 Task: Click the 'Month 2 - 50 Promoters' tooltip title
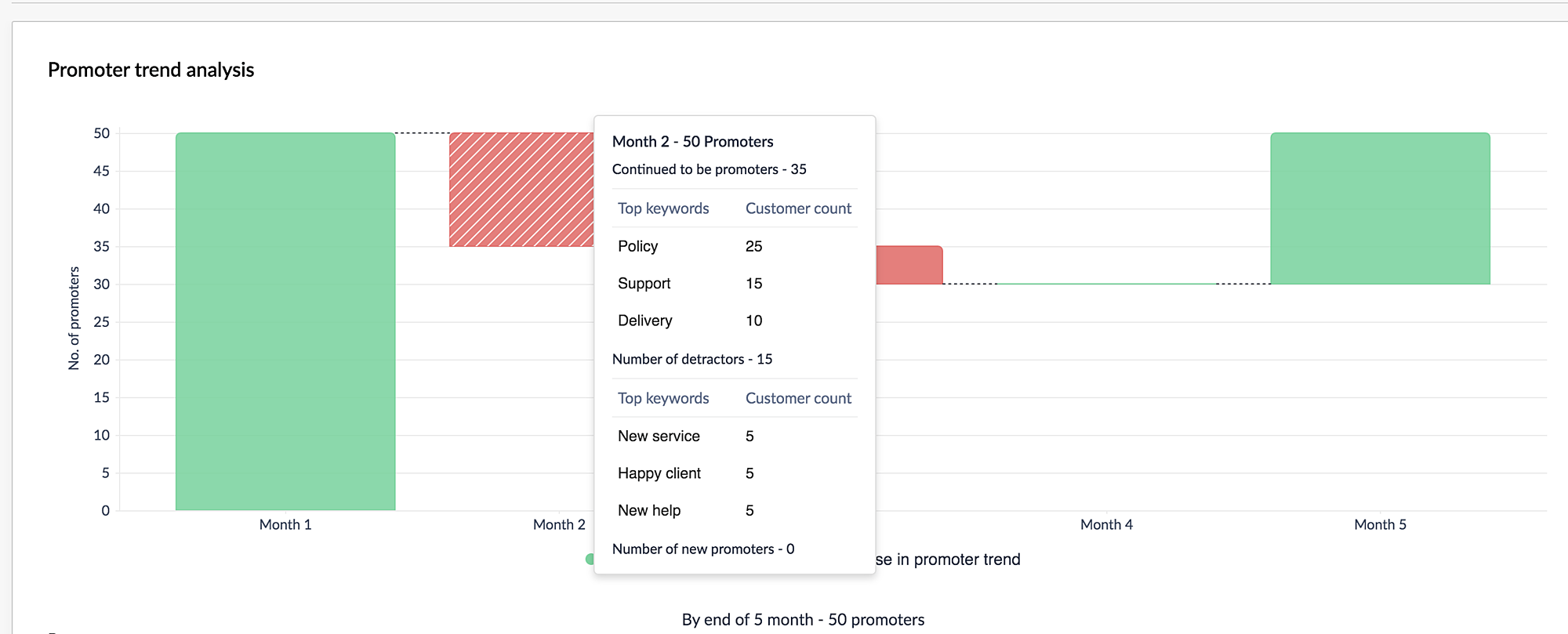[x=692, y=142]
